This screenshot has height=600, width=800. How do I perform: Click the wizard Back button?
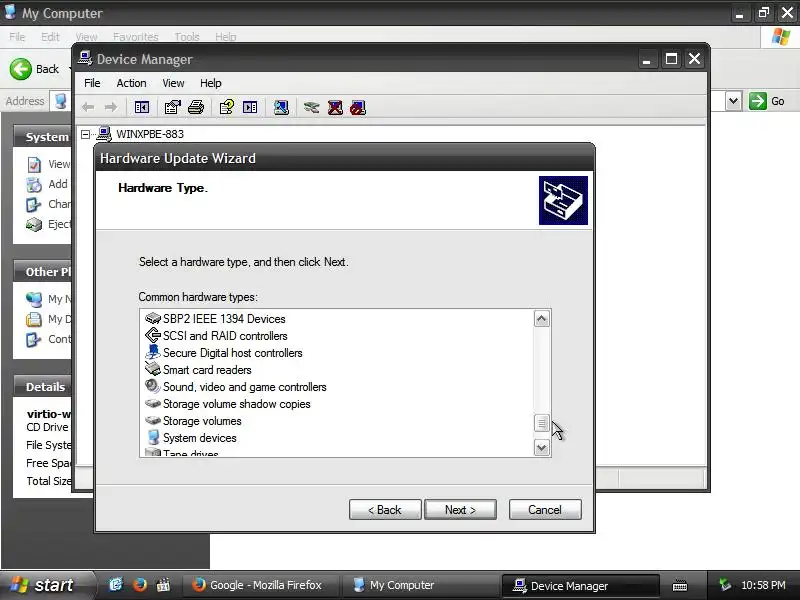point(385,510)
